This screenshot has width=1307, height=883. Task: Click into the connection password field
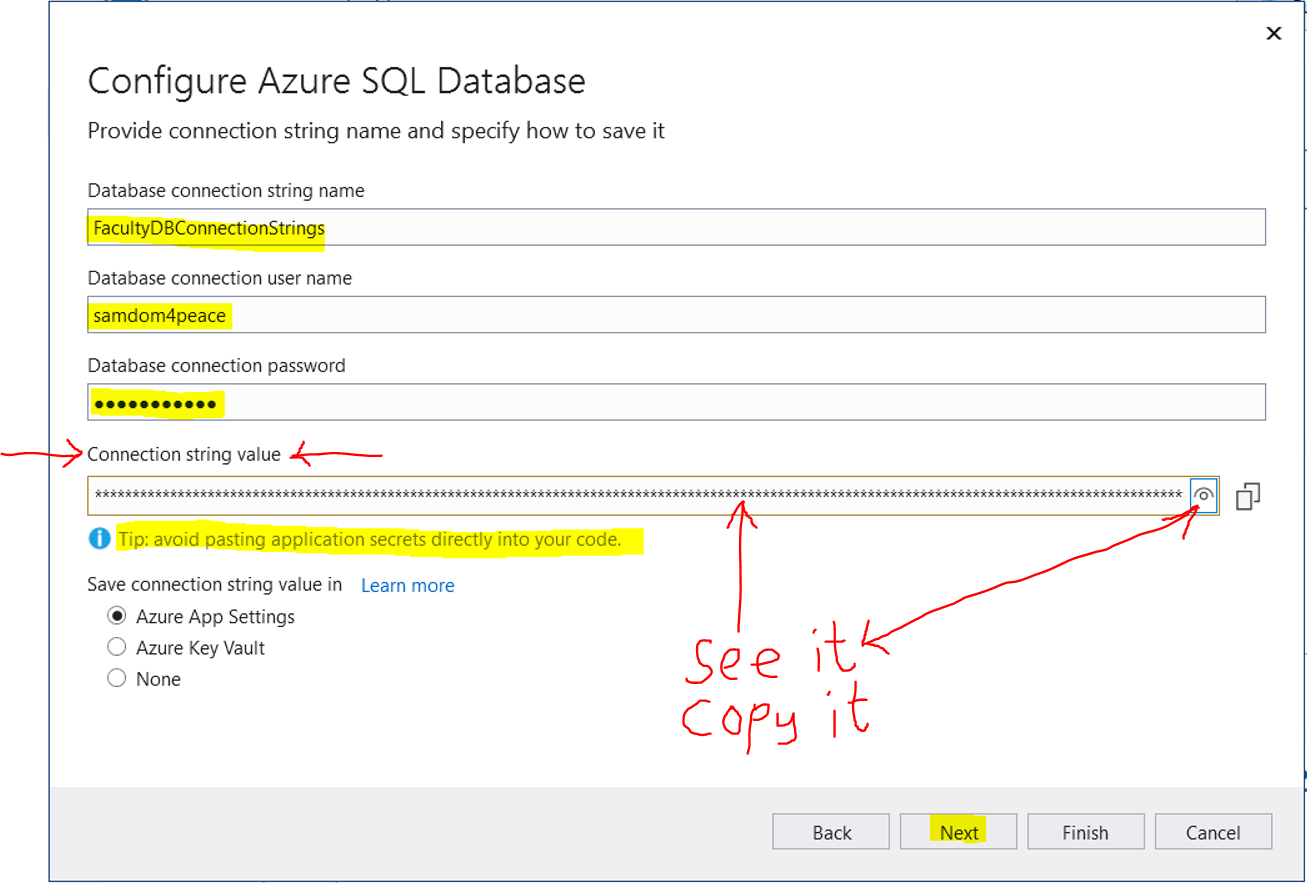pyautogui.click(x=676, y=402)
